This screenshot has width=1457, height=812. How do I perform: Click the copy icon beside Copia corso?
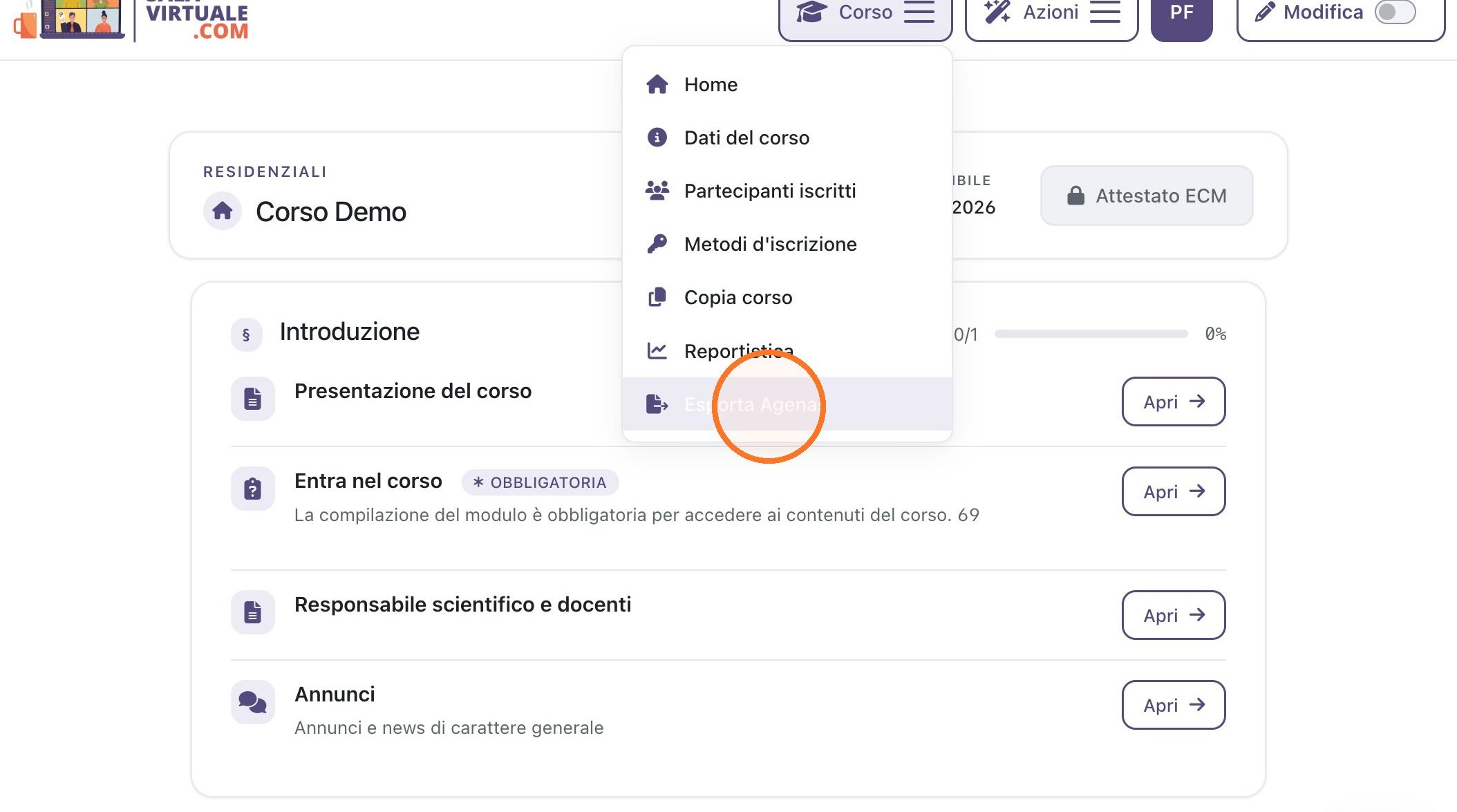(657, 297)
